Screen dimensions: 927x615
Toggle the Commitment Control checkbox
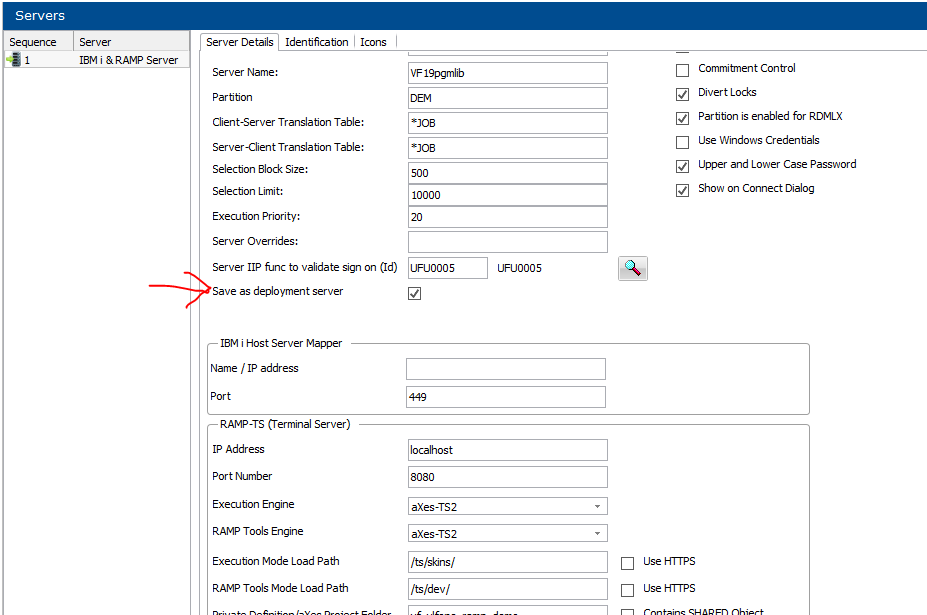point(682,70)
